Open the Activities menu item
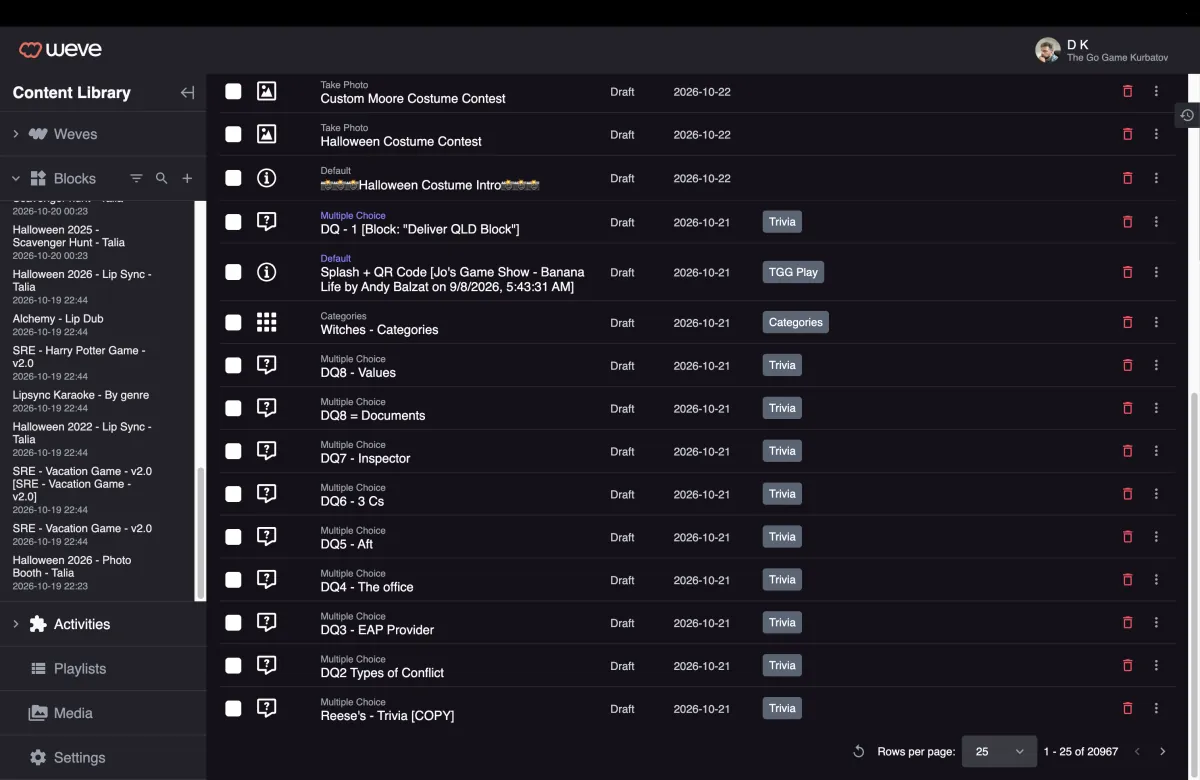This screenshot has width=1200, height=780. click(x=82, y=624)
